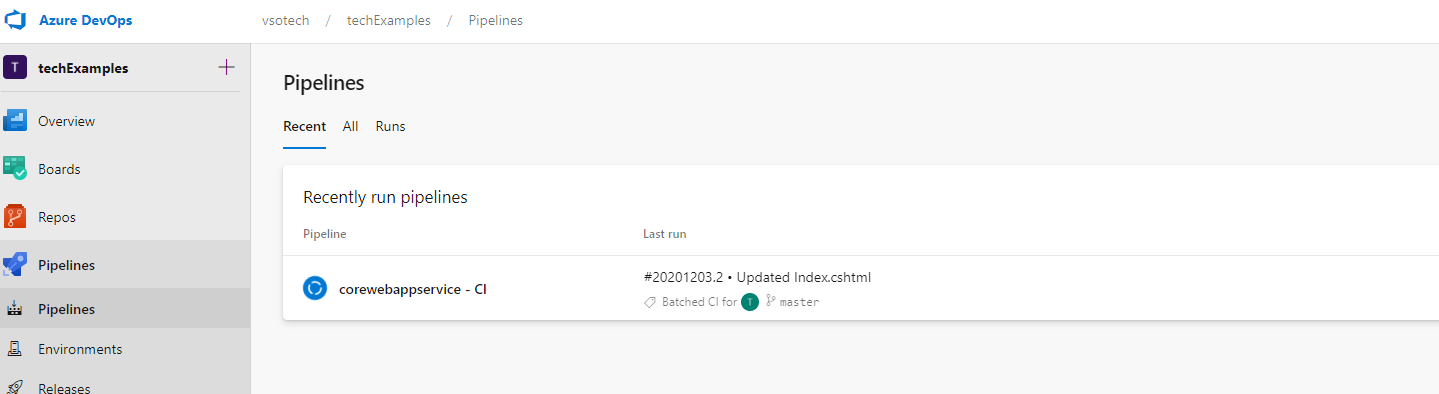Add new item with the plus icon
The width and height of the screenshot is (1439, 394).
point(226,67)
